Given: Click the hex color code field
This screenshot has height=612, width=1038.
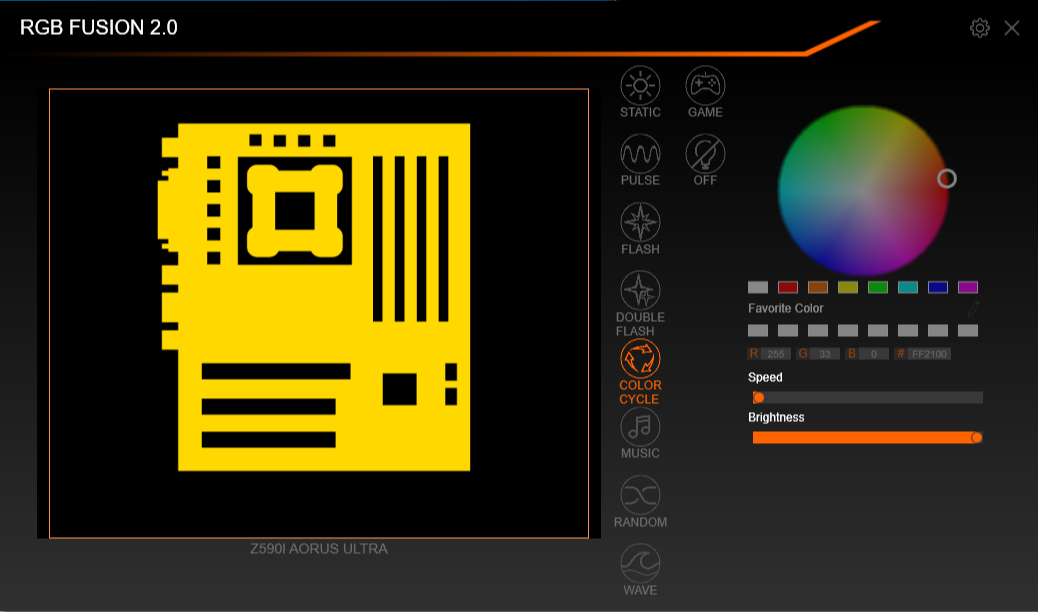Looking at the screenshot, I should (x=929, y=354).
